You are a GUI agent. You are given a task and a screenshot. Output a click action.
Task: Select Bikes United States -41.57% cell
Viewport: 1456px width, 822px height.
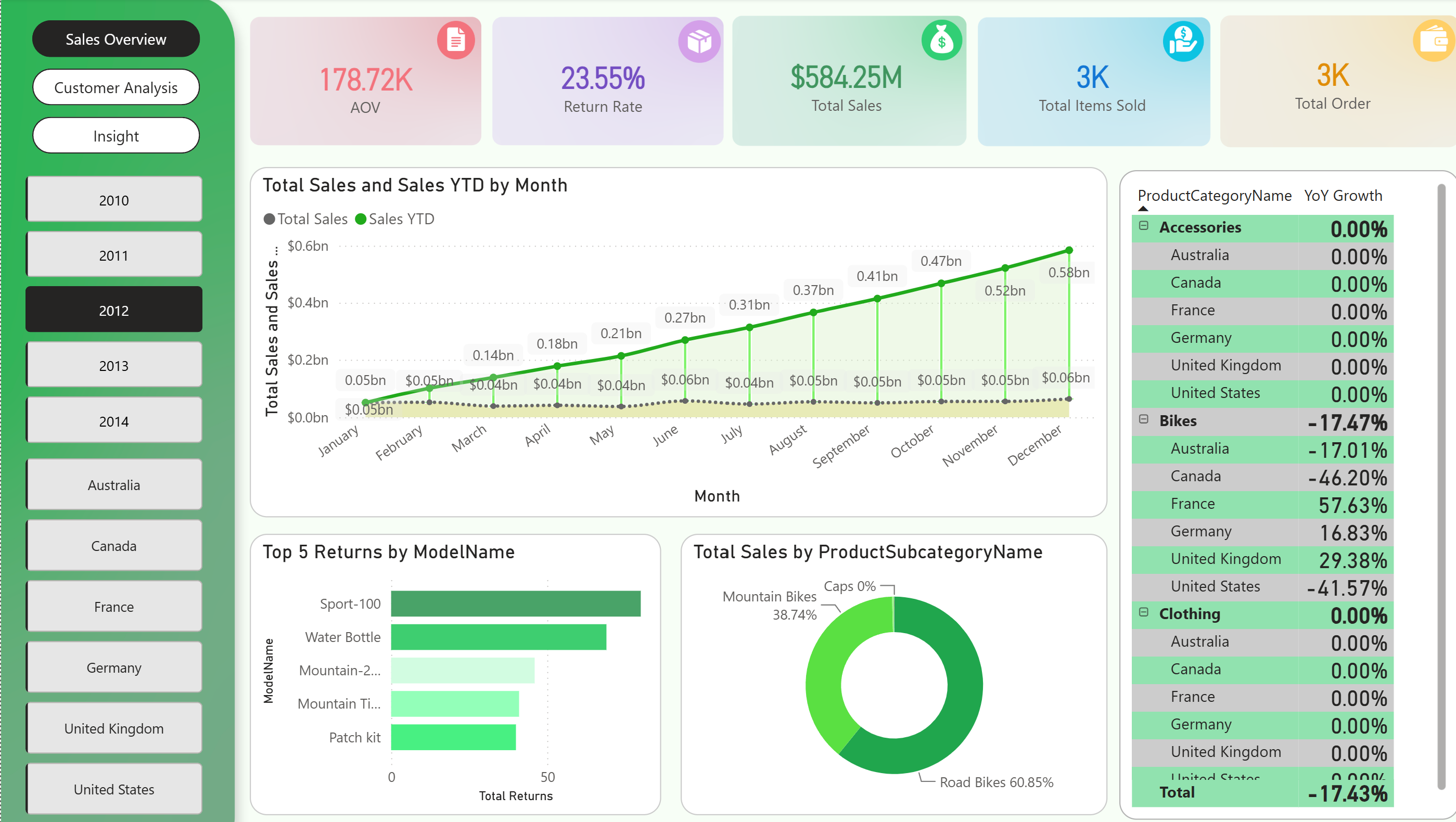click(x=1347, y=587)
